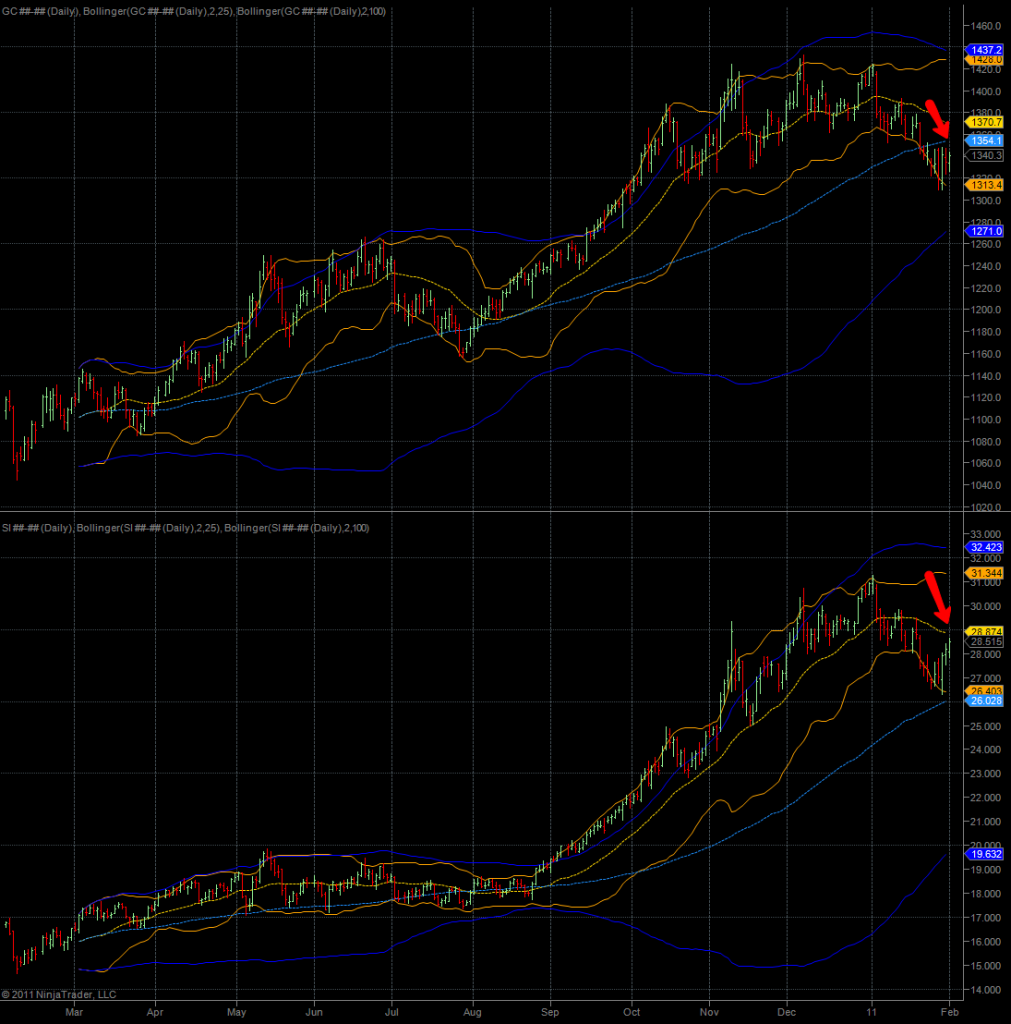This screenshot has width=1011, height=1024.
Task: Click the Jul label on time axis
Action: point(391,1010)
